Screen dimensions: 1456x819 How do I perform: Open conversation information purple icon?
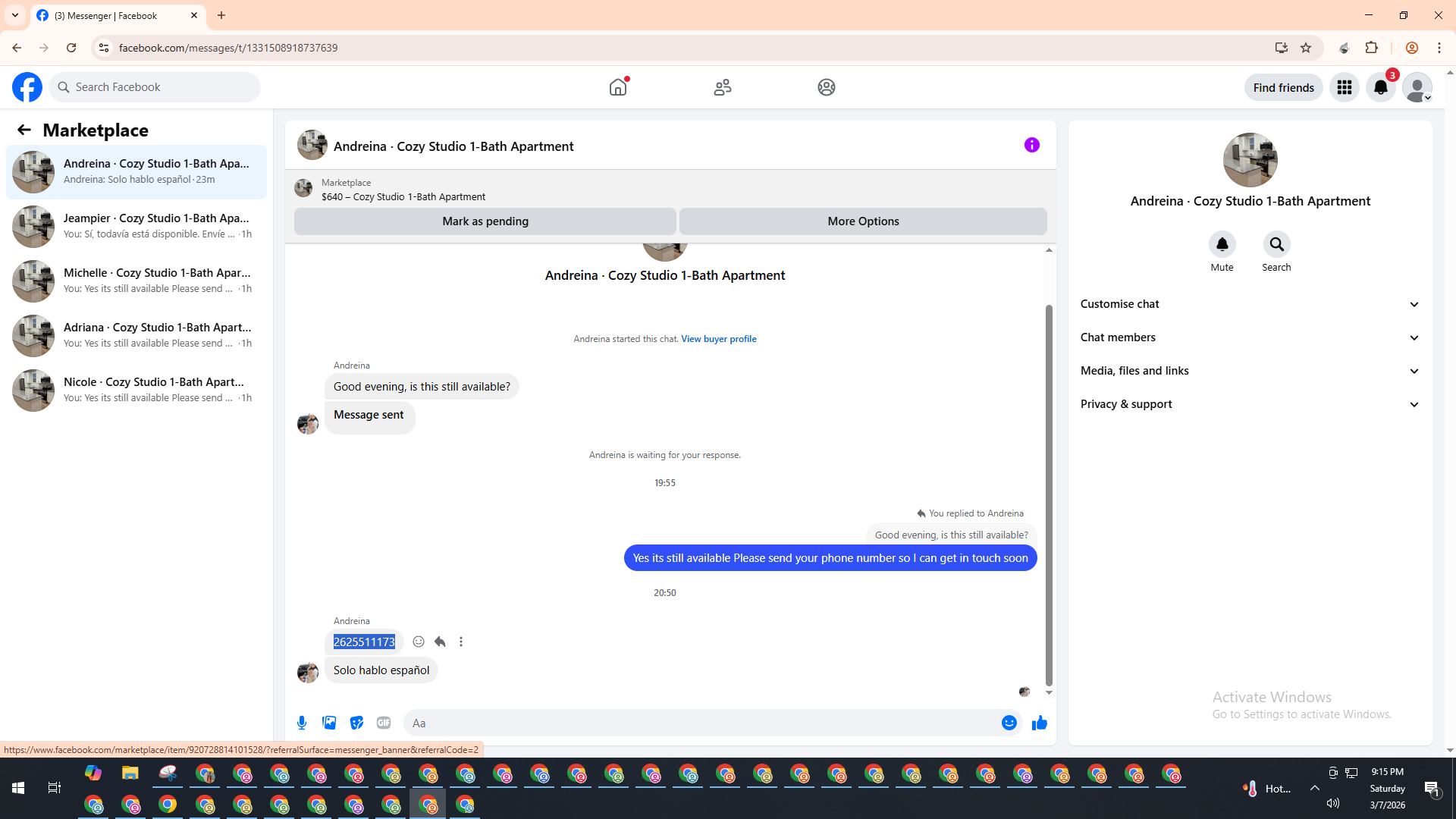1032,145
